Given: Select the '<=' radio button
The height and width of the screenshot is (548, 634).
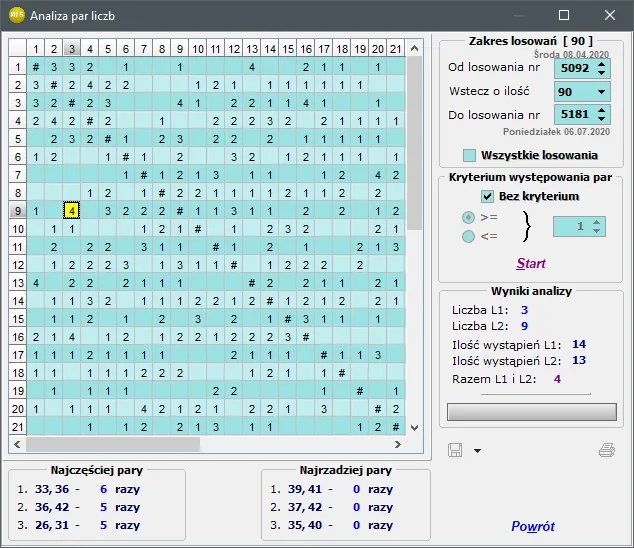Looking at the screenshot, I should pyautogui.click(x=468, y=236).
